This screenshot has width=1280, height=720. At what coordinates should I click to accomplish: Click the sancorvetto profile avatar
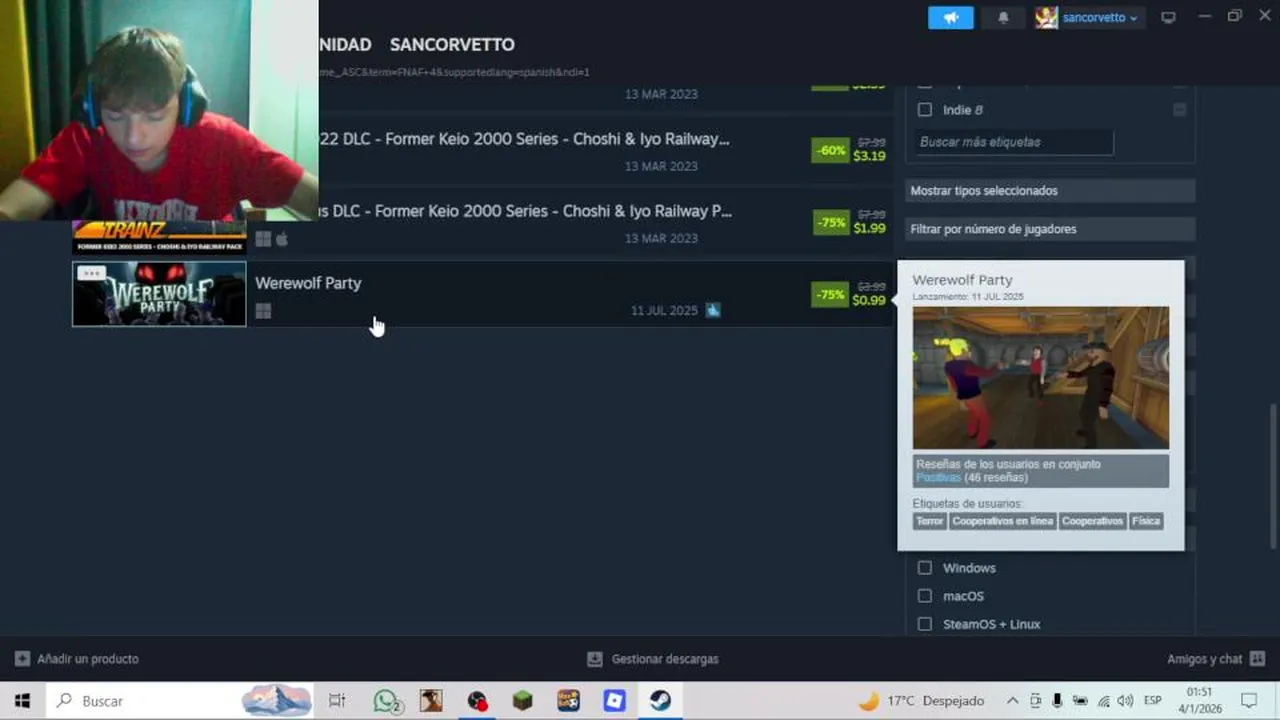[1046, 17]
